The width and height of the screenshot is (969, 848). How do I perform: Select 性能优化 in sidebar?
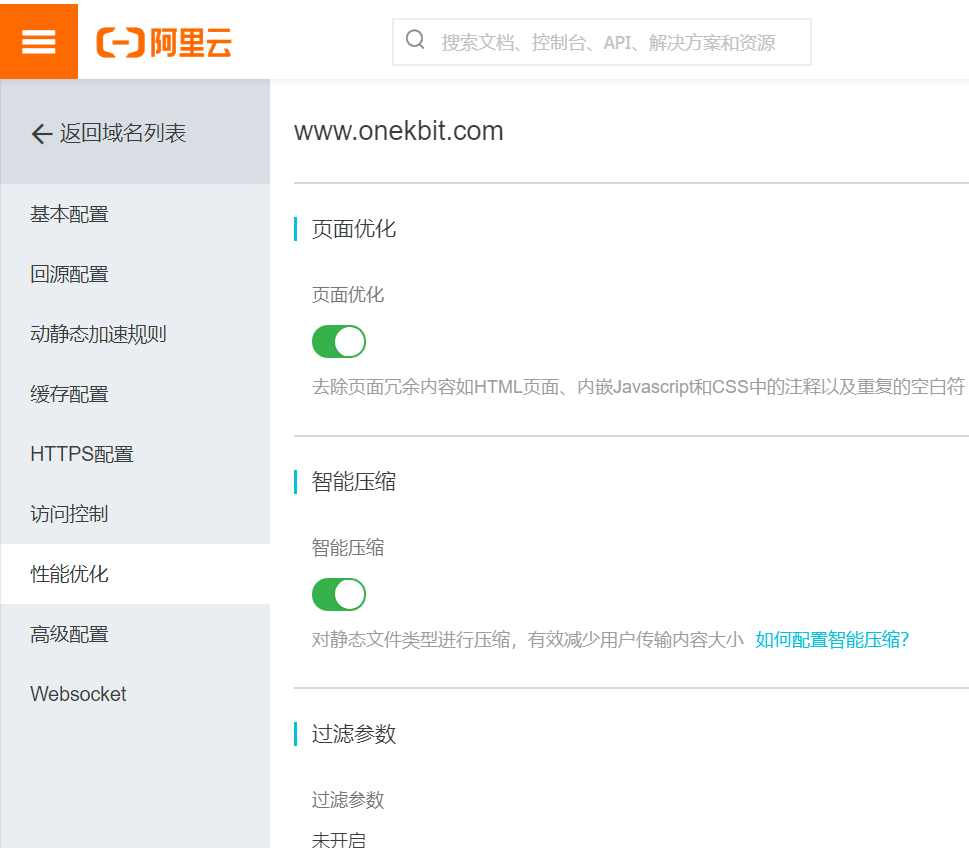(69, 574)
